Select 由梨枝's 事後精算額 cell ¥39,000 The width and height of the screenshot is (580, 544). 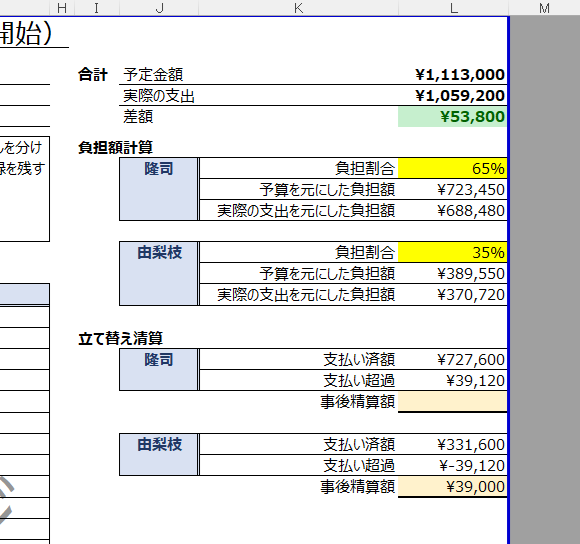tap(452, 487)
